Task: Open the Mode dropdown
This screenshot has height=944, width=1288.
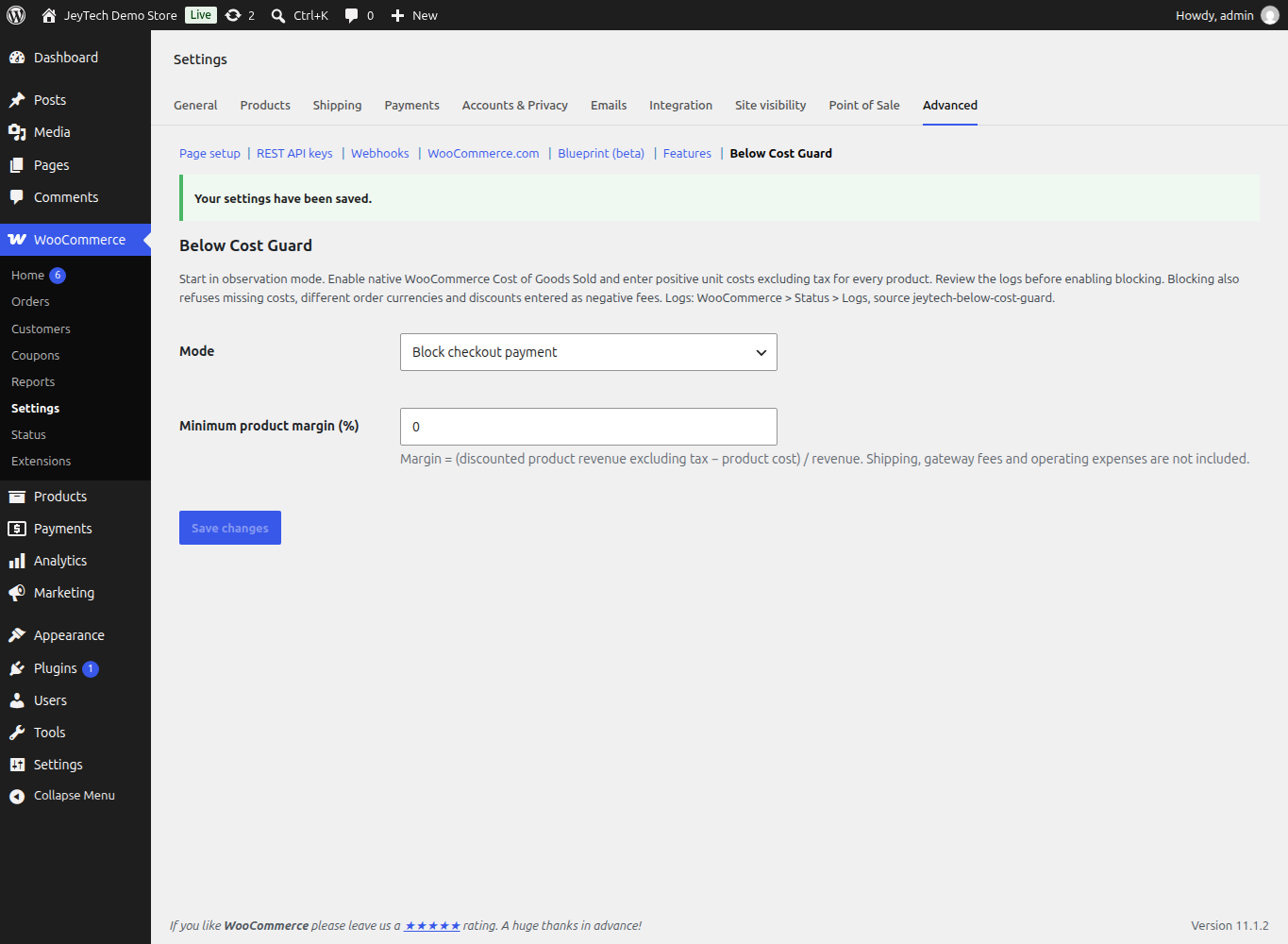Action: pyautogui.click(x=589, y=352)
